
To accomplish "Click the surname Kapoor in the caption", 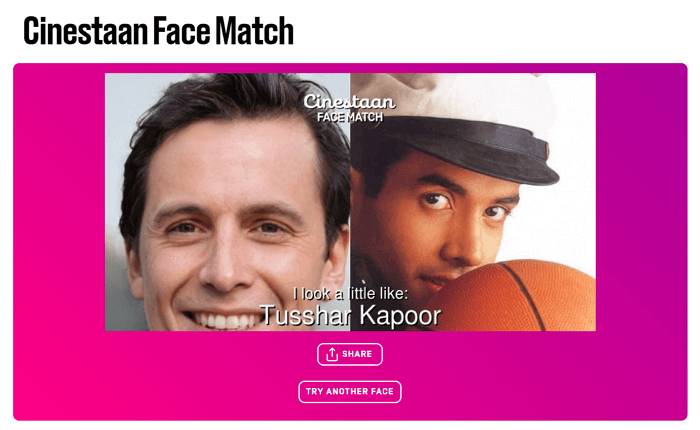I will coord(400,315).
